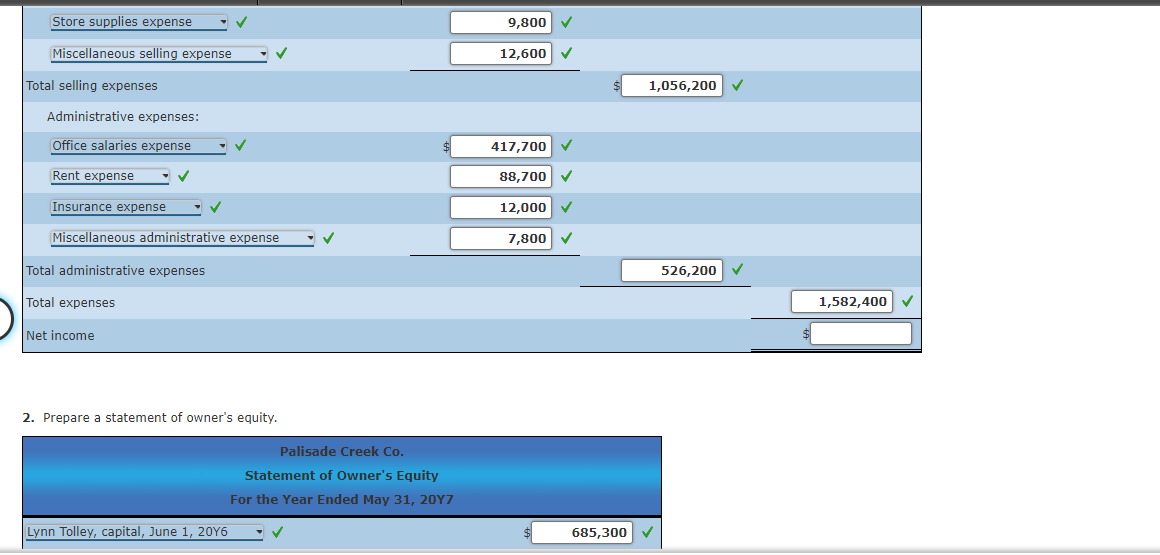Click the checkmark beside the 685,300 field

coord(647,531)
